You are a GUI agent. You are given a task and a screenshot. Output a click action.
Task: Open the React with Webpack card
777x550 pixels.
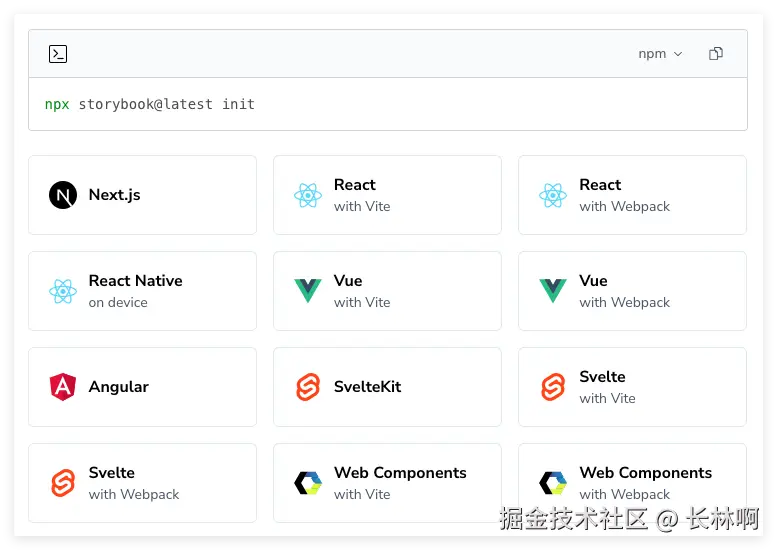click(632, 195)
